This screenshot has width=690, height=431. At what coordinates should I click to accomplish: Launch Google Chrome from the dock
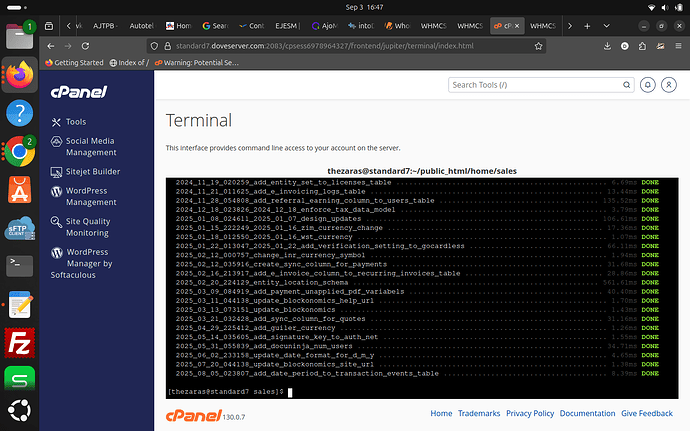point(19,151)
